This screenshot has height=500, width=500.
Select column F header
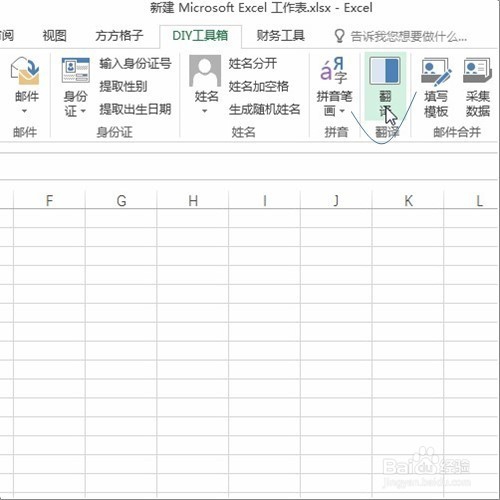(49, 201)
